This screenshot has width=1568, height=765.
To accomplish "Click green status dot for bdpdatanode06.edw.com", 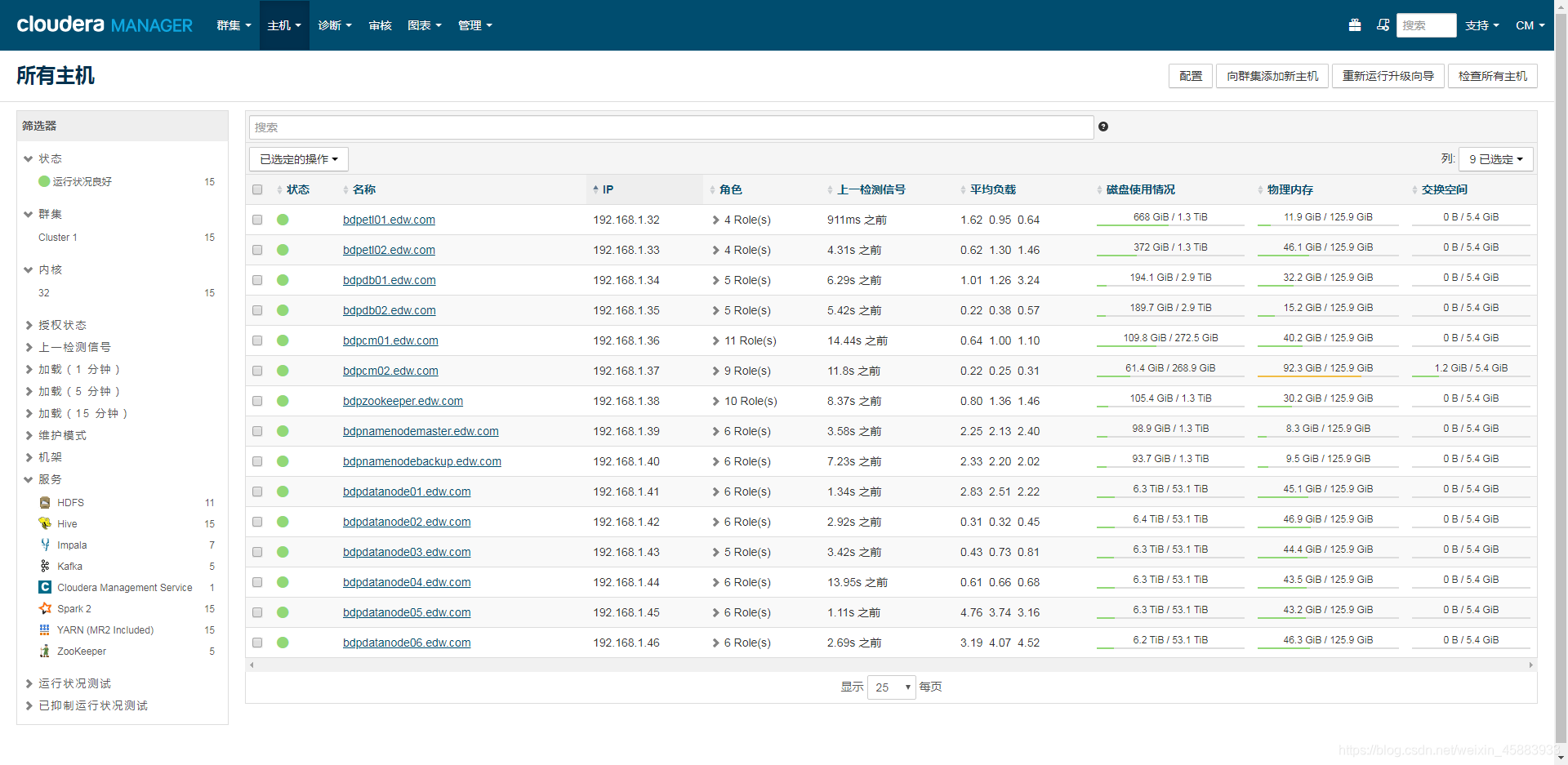I will tap(283, 643).
